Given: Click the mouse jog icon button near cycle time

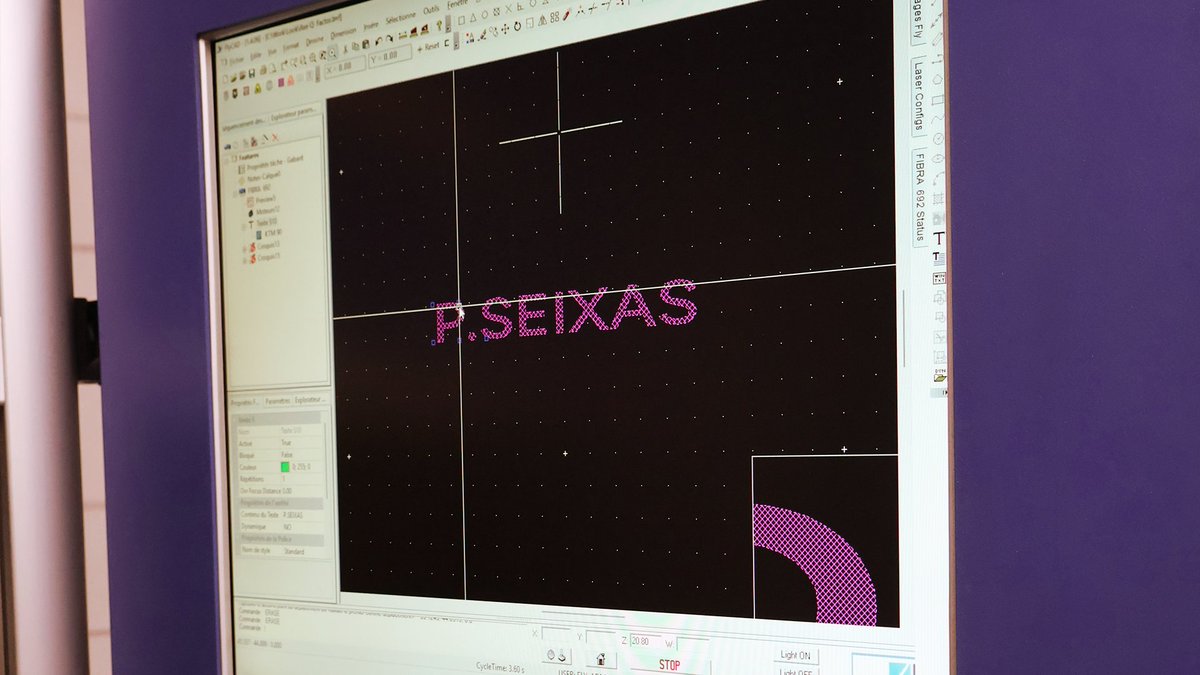Looking at the screenshot, I should click(557, 655).
